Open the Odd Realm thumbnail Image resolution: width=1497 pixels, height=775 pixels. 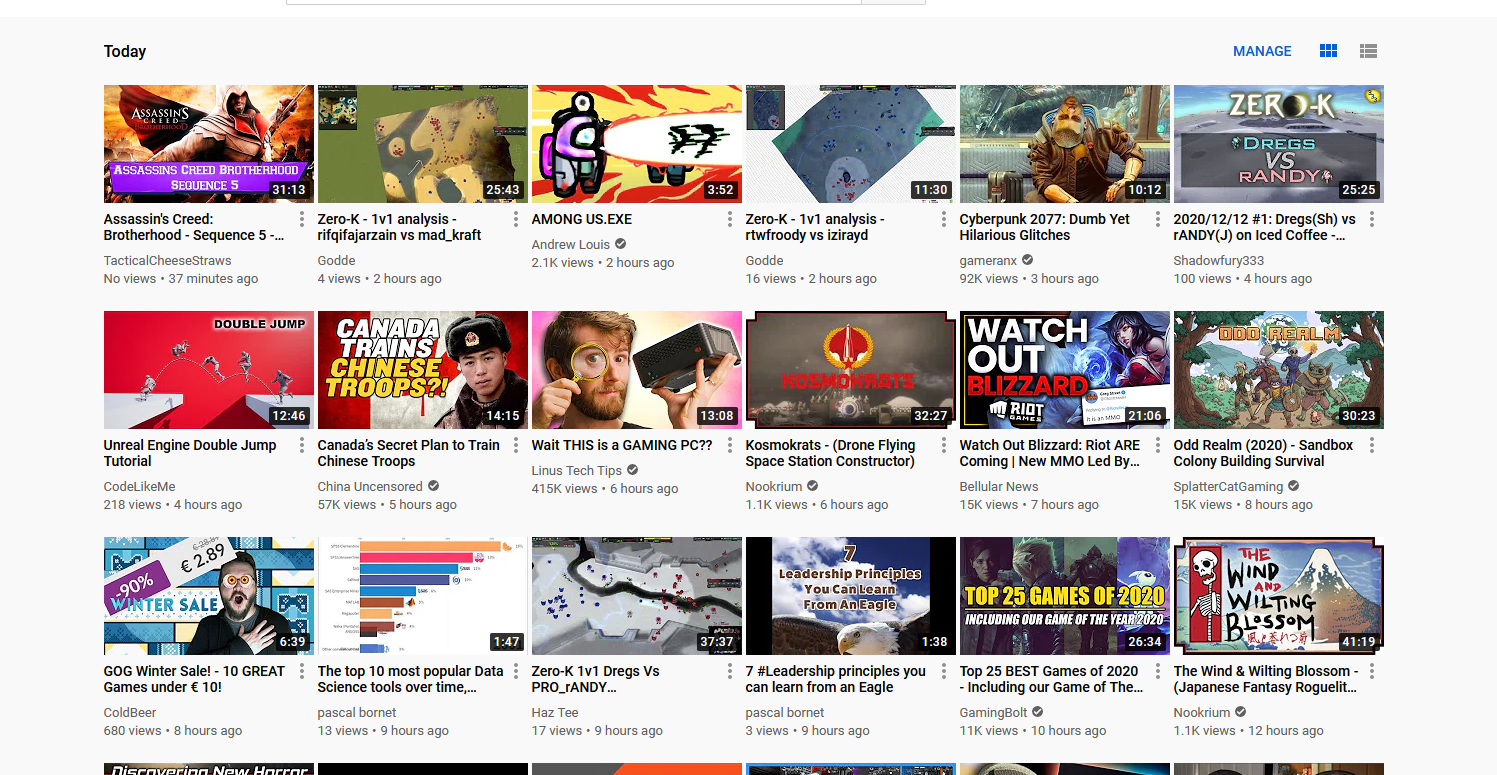(1279, 370)
